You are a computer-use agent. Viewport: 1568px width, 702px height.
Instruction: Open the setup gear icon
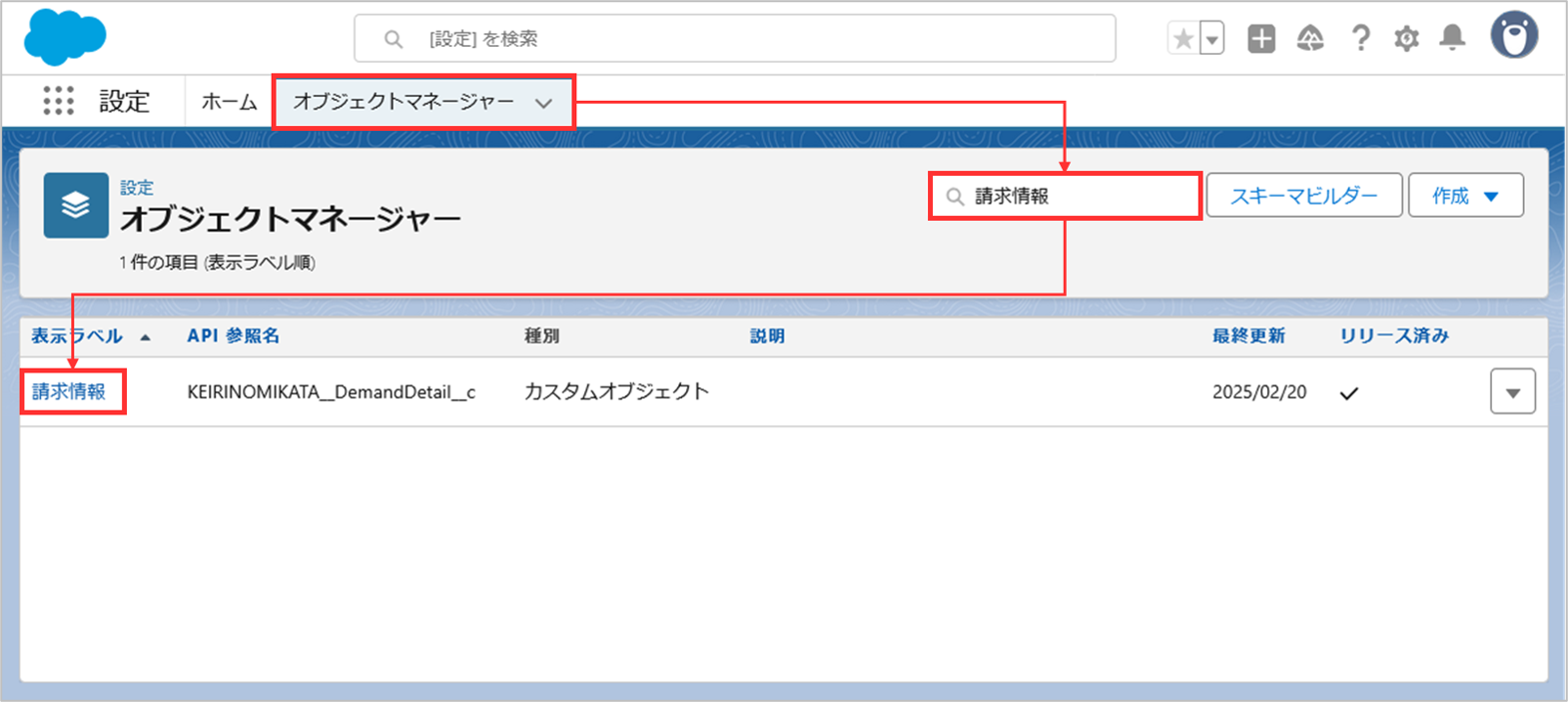[1406, 39]
